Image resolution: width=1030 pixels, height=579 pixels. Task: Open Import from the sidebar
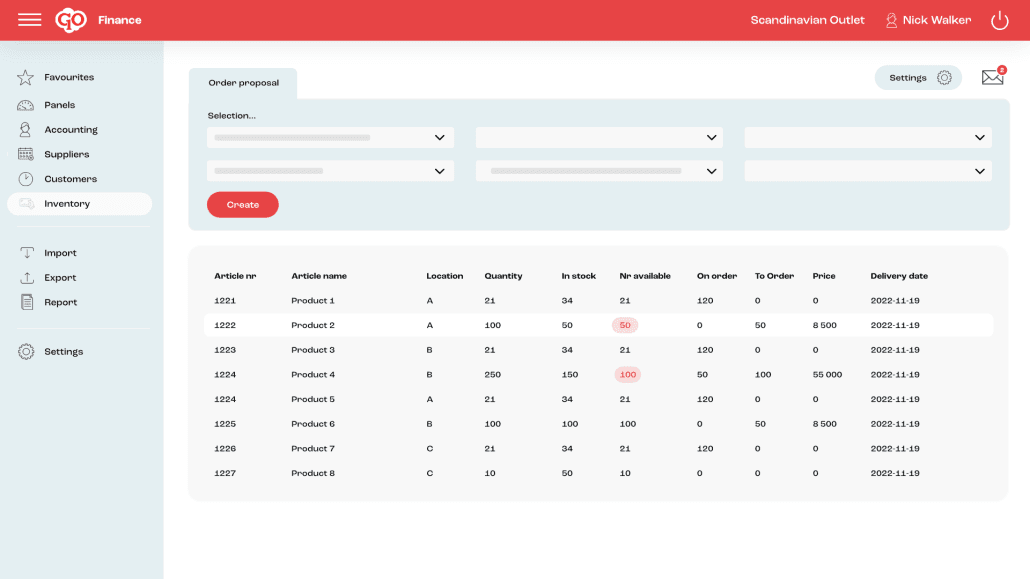[x=60, y=253]
